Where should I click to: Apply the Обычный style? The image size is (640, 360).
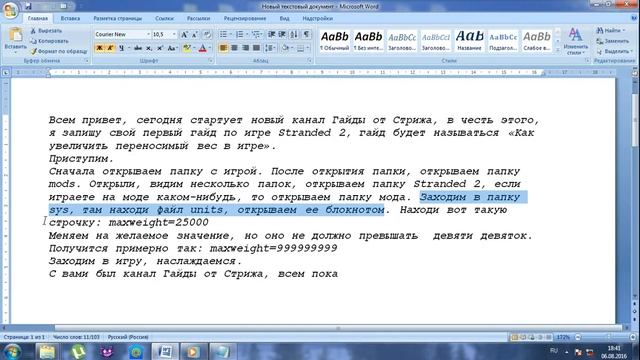(x=334, y=40)
